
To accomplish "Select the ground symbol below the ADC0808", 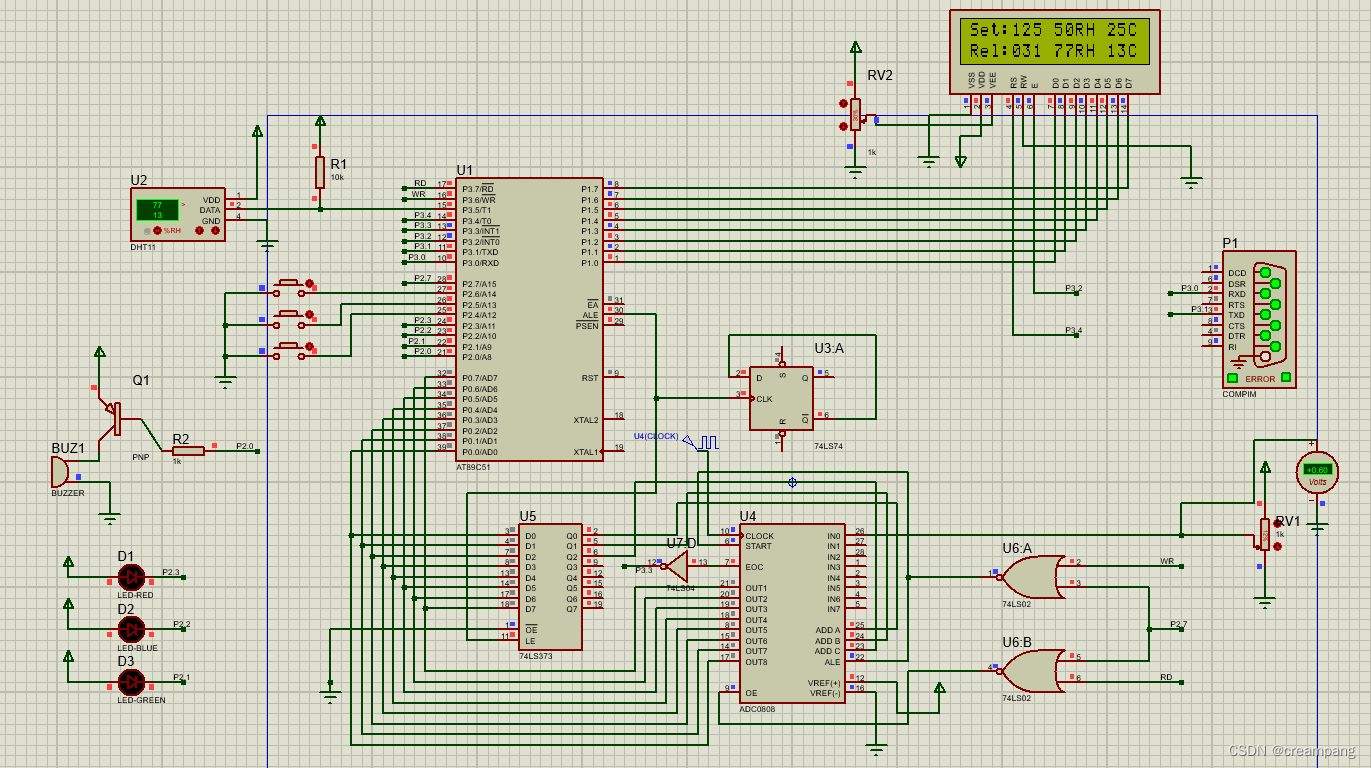I will coord(877,748).
